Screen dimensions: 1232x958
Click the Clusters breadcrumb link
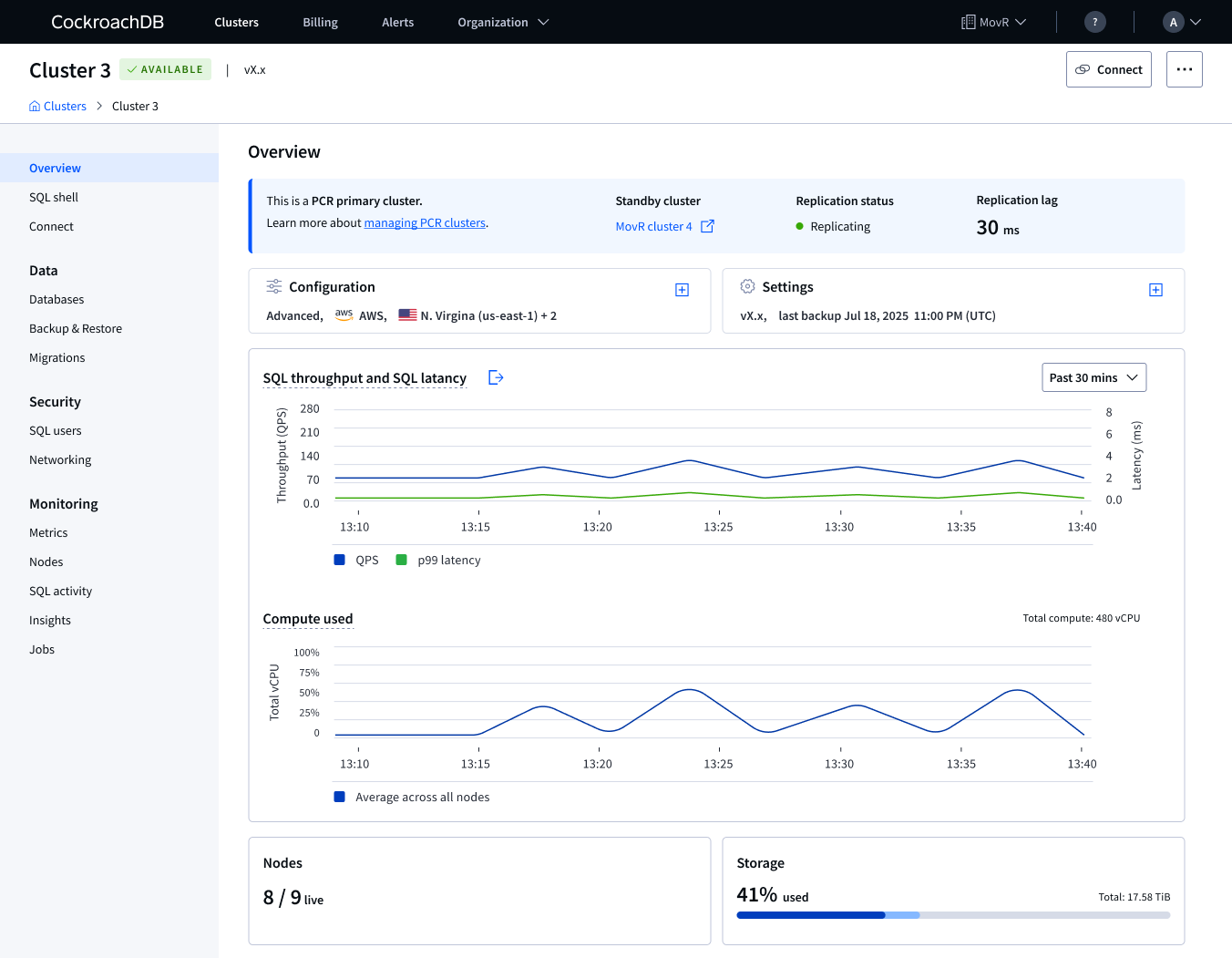(x=65, y=106)
